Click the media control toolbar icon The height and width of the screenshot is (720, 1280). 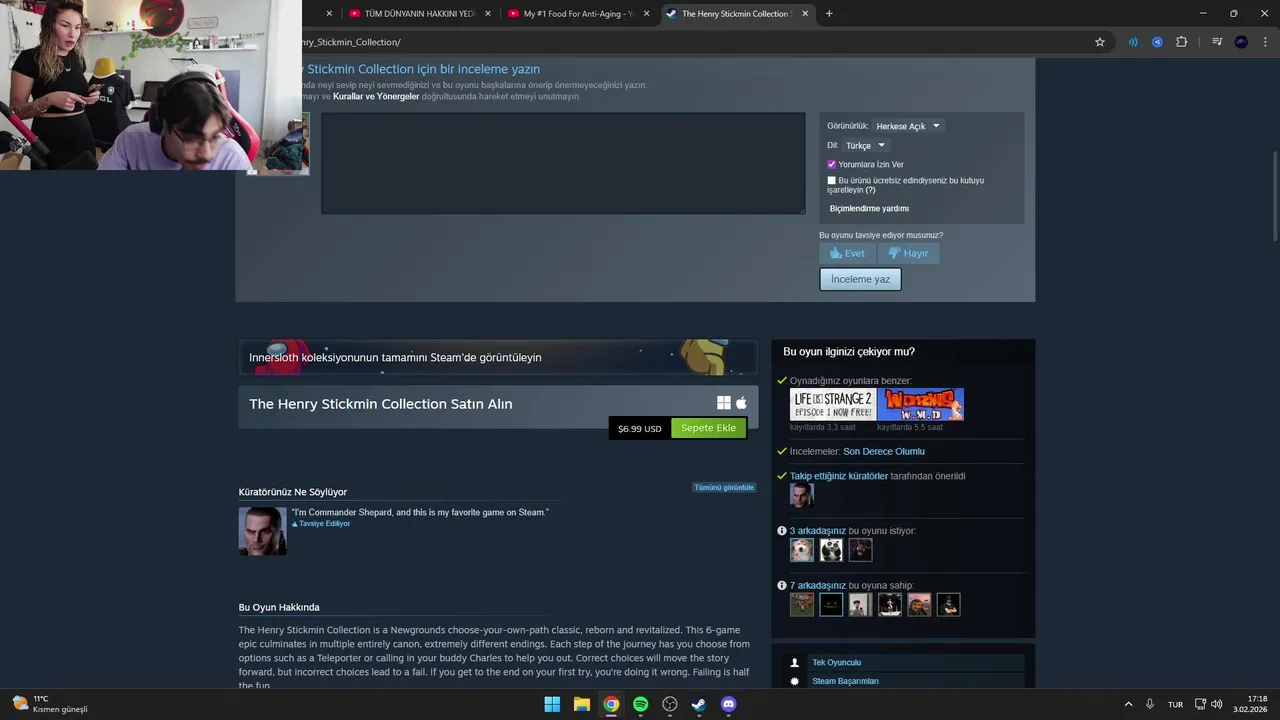(x=1217, y=42)
